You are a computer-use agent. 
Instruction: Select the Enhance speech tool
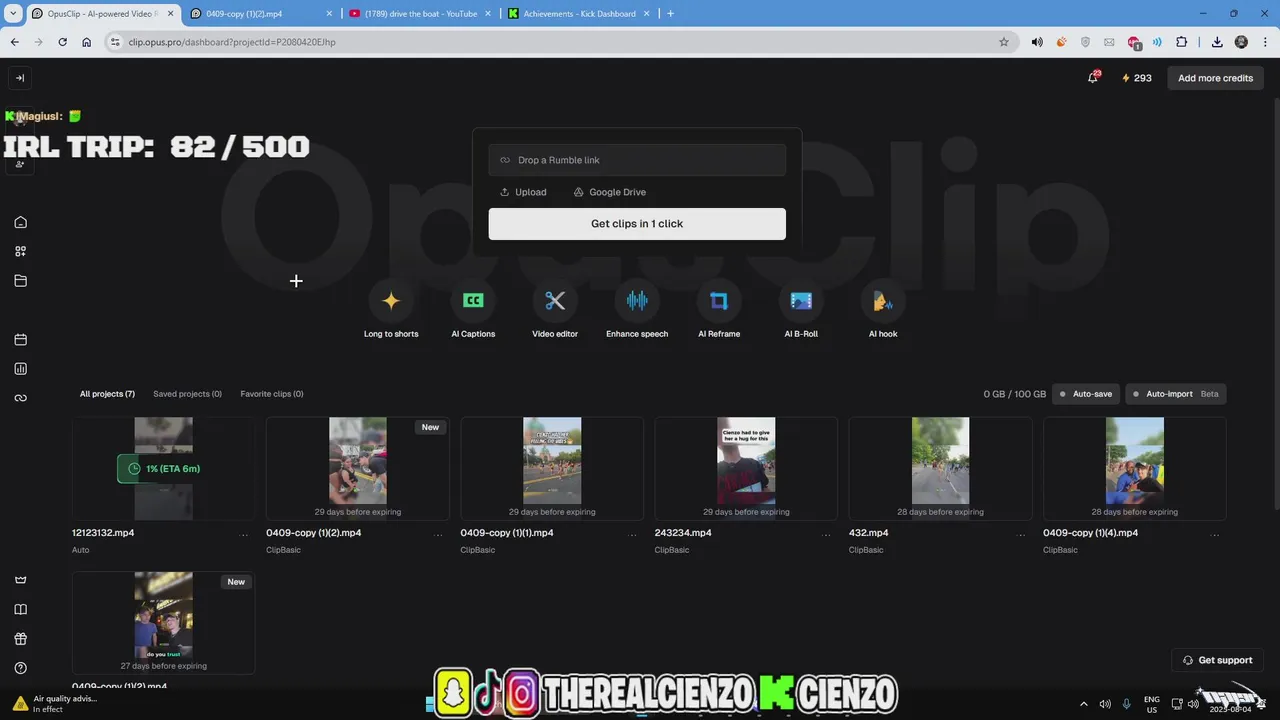click(637, 311)
